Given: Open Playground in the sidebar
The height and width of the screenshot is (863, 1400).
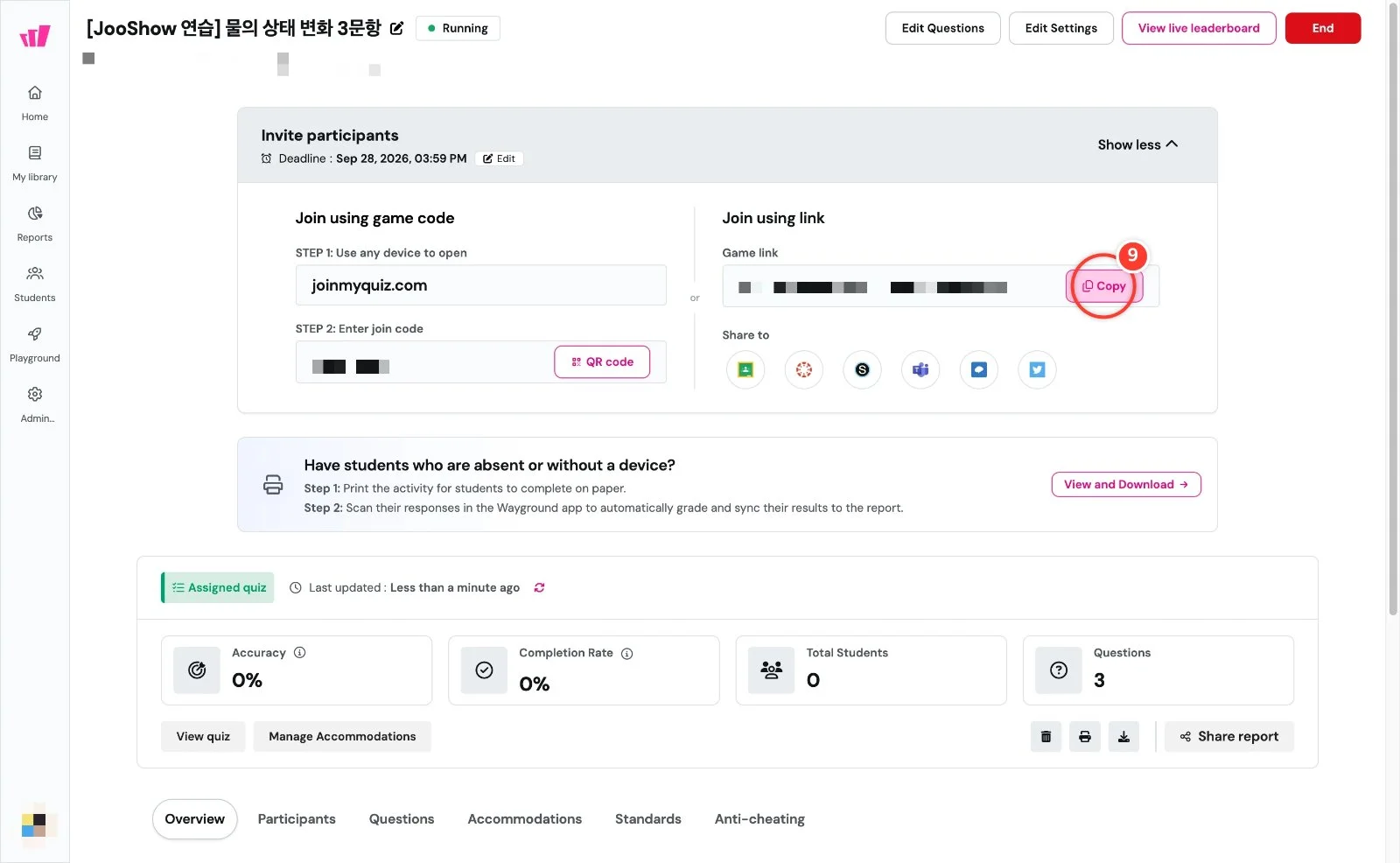Looking at the screenshot, I should (35, 344).
